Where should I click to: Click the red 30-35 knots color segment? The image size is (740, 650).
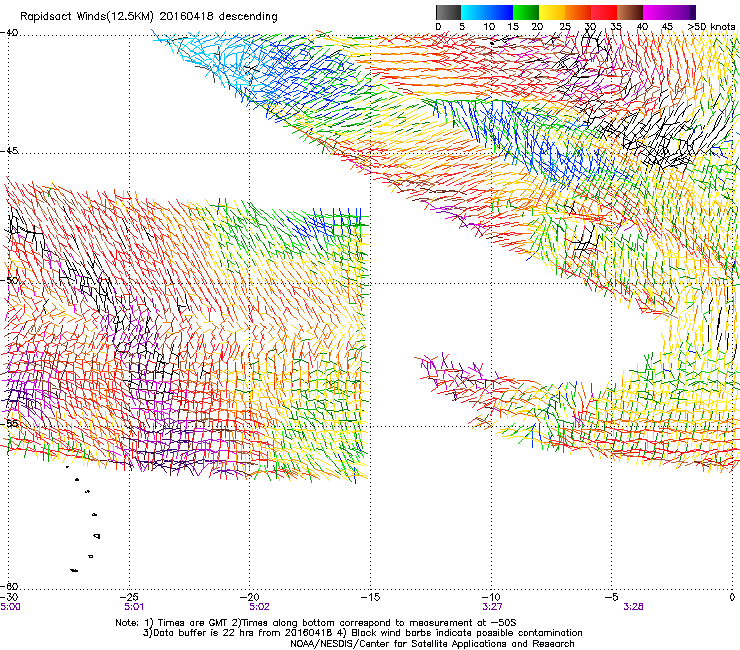point(604,12)
